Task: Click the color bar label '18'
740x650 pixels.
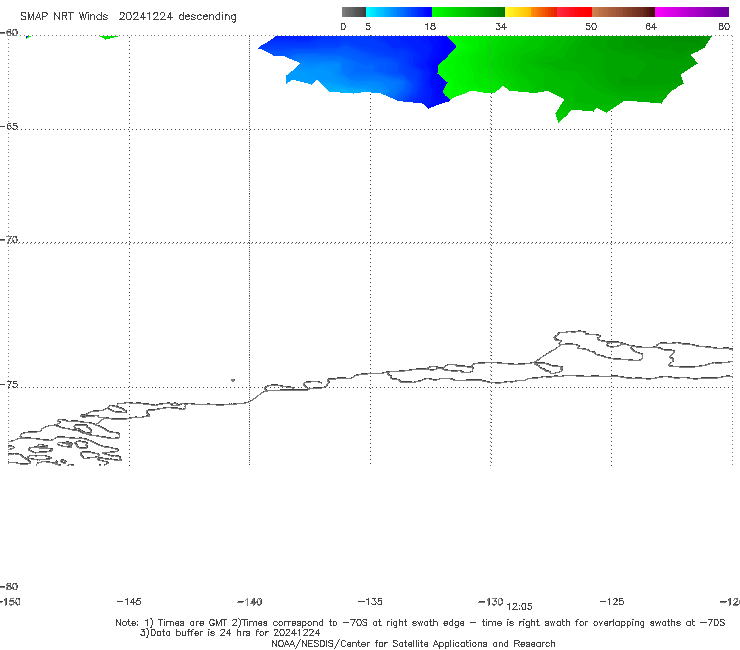Action: point(430,27)
